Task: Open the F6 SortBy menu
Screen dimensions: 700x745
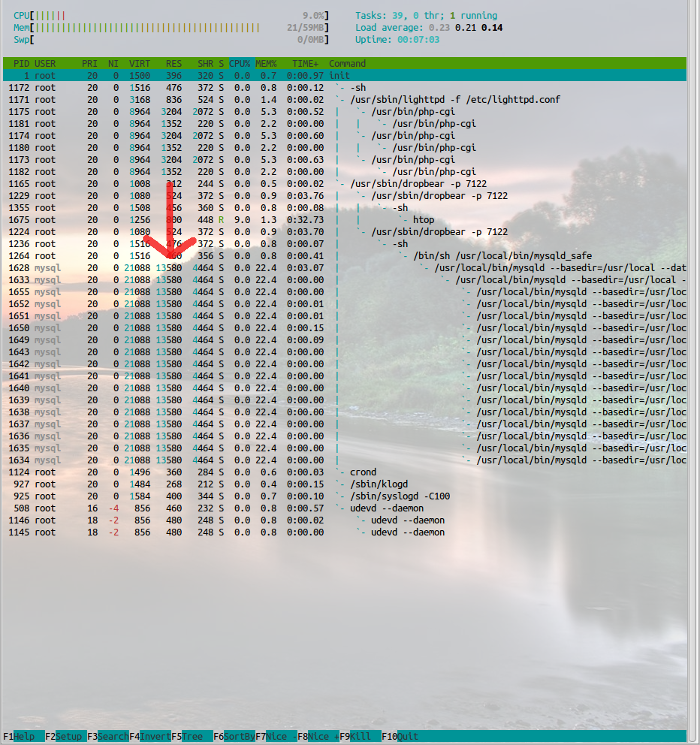Action: [234, 737]
